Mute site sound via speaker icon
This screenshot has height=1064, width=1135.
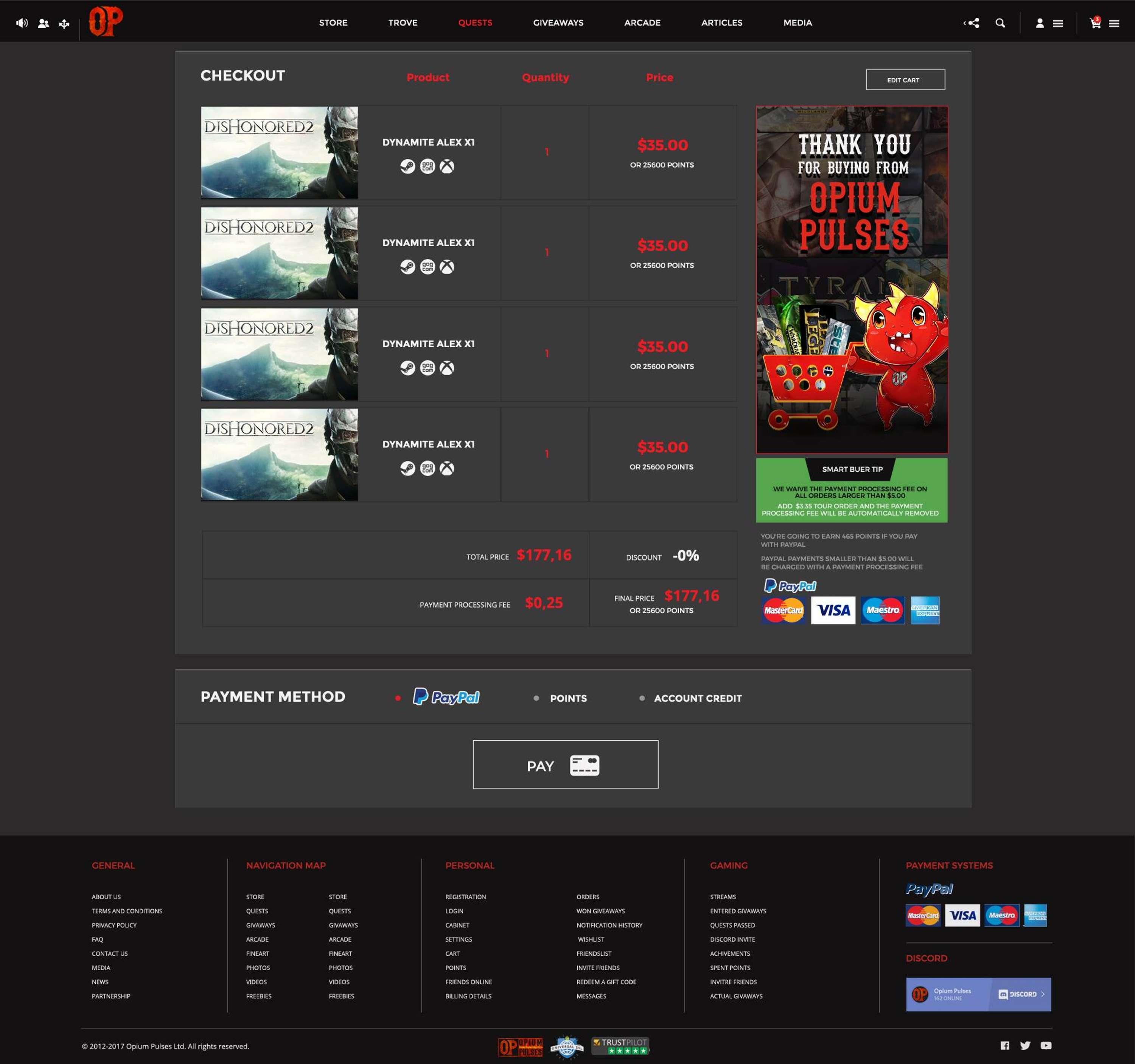[22, 23]
